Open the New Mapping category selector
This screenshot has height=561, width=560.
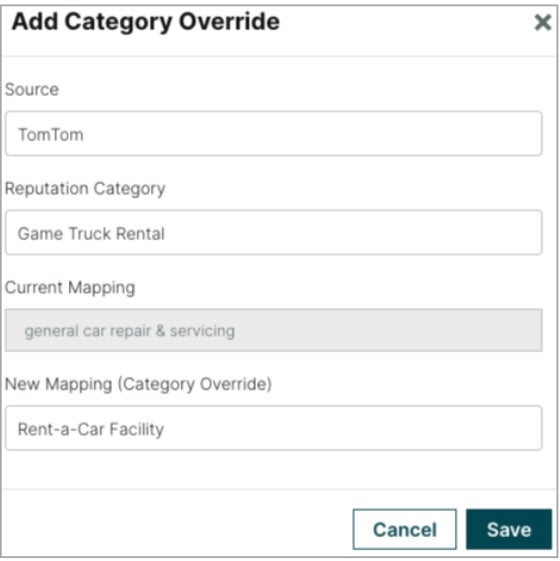(x=273, y=428)
